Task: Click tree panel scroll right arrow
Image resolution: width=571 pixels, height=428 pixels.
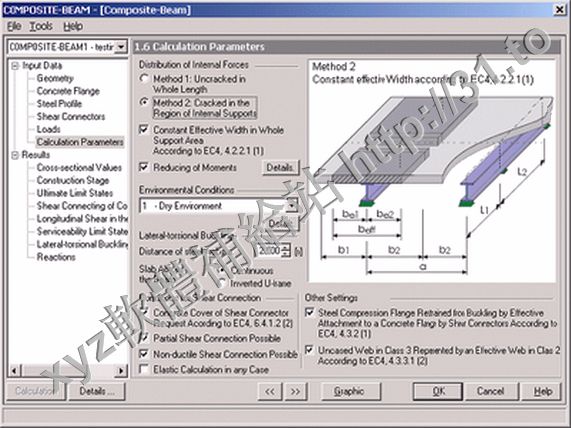Action: [121, 371]
